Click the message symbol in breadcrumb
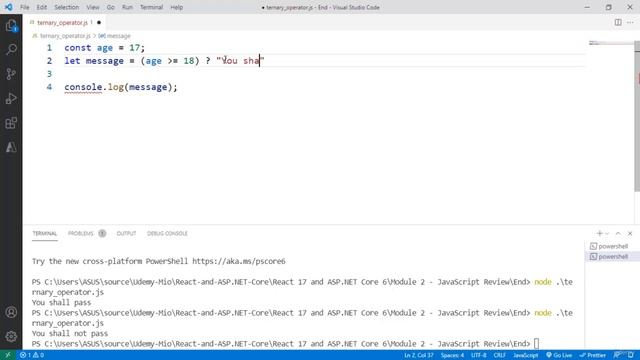Viewport: 640px width, 360px height. click(118, 36)
